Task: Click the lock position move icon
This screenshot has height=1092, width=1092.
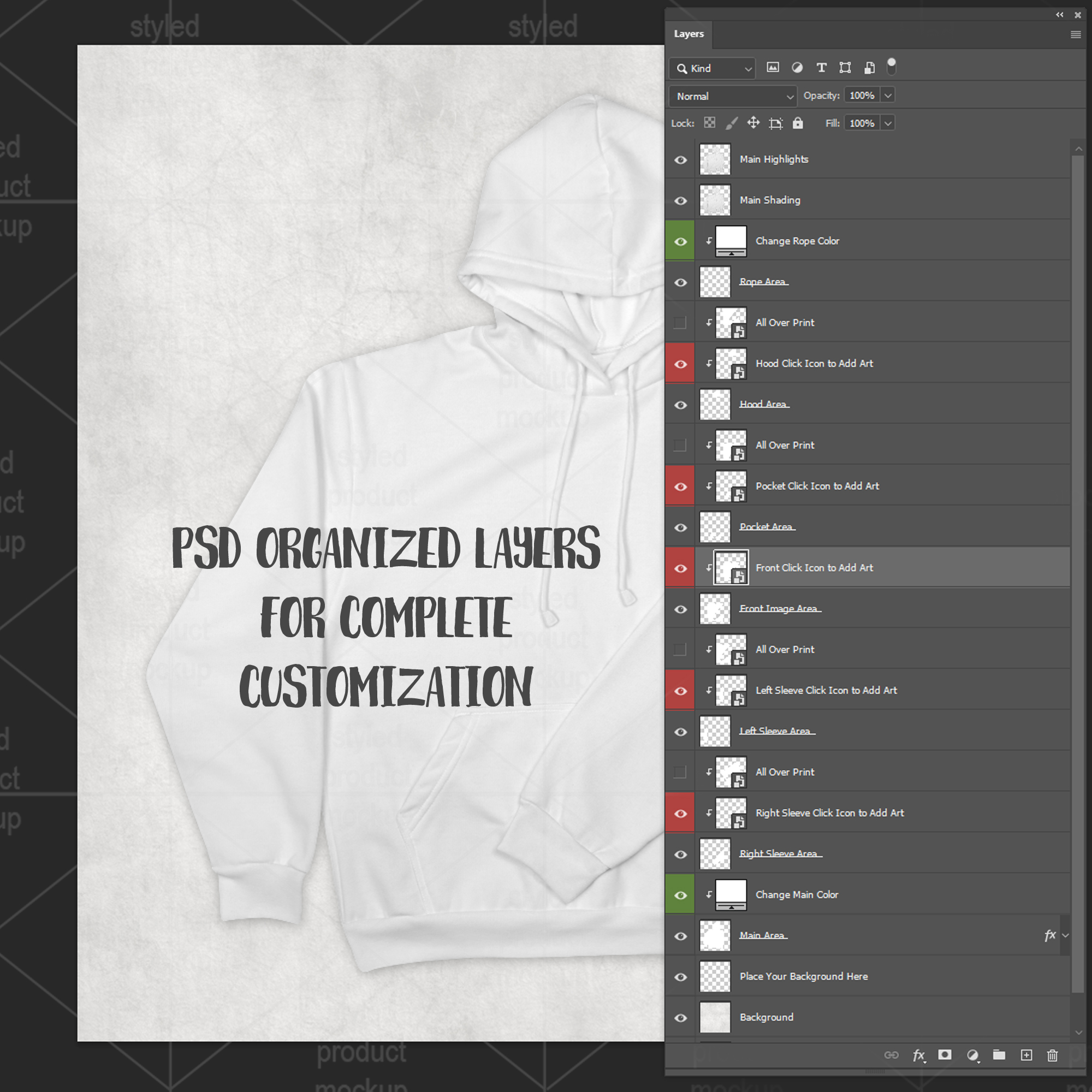Action: coord(753,123)
